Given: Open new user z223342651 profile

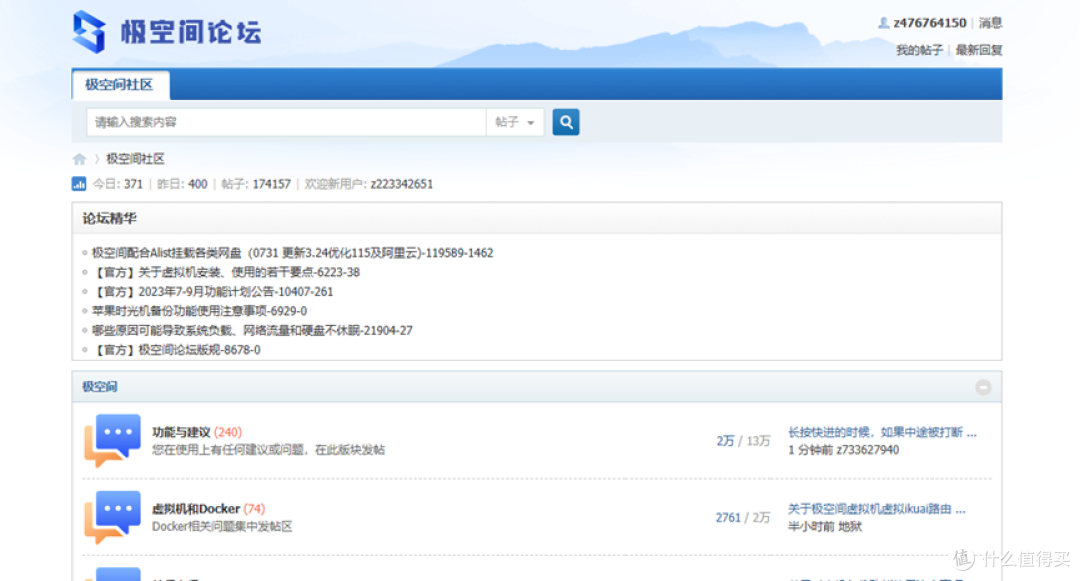Looking at the screenshot, I should pyautogui.click(x=402, y=184).
